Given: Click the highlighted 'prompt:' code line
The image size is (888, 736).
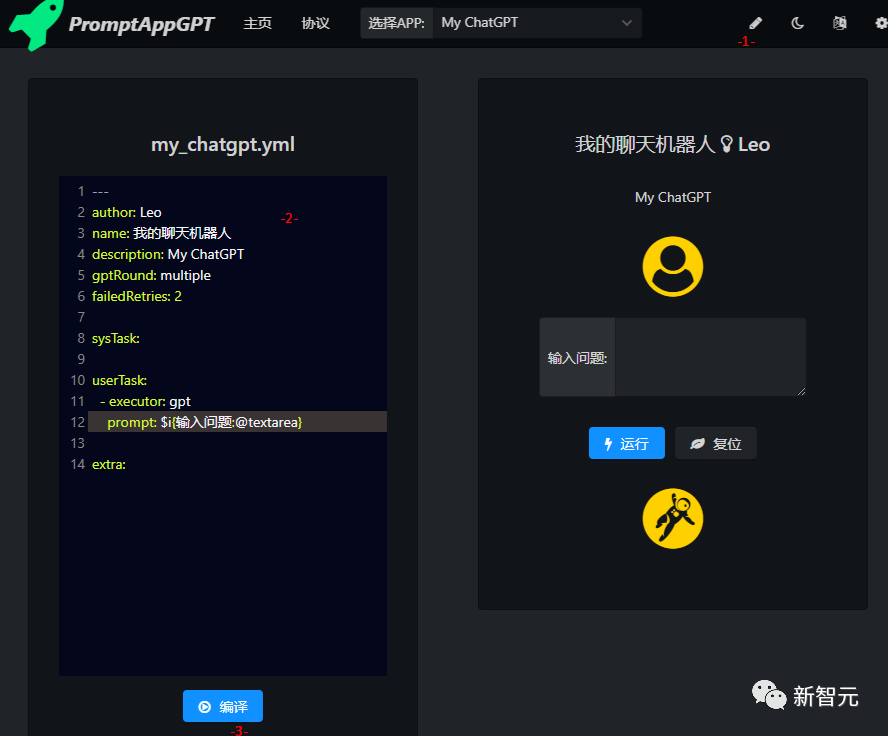Looking at the screenshot, I should (x=237, y=422).
